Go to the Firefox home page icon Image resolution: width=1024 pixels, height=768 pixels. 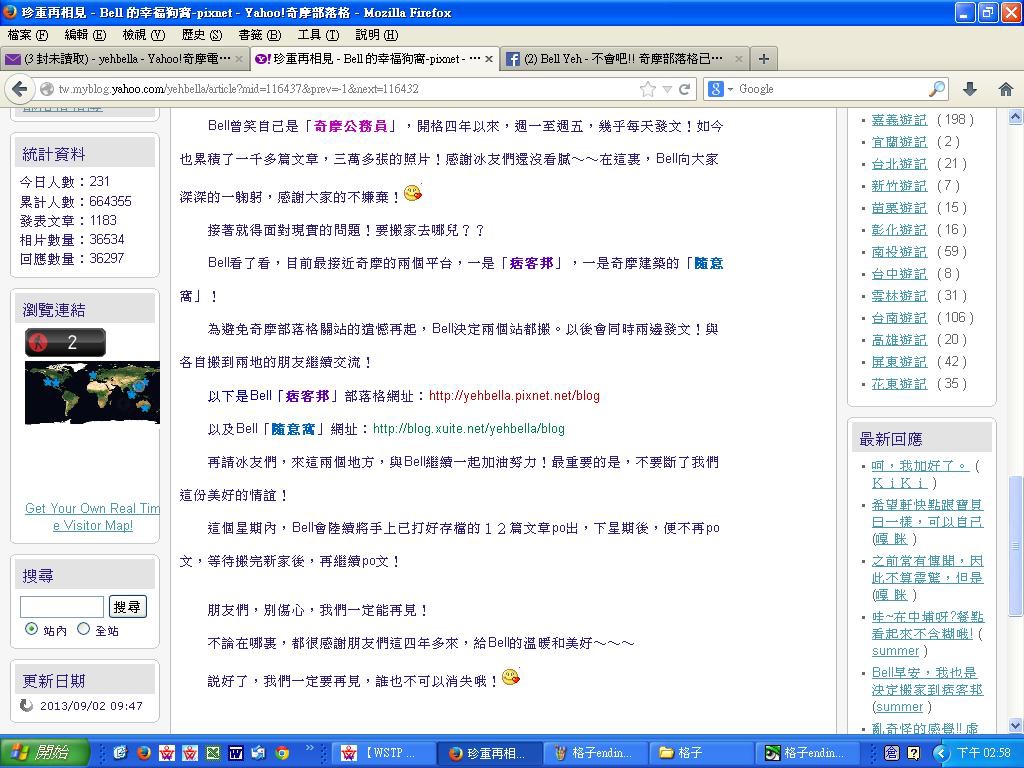click(1006, 89)
